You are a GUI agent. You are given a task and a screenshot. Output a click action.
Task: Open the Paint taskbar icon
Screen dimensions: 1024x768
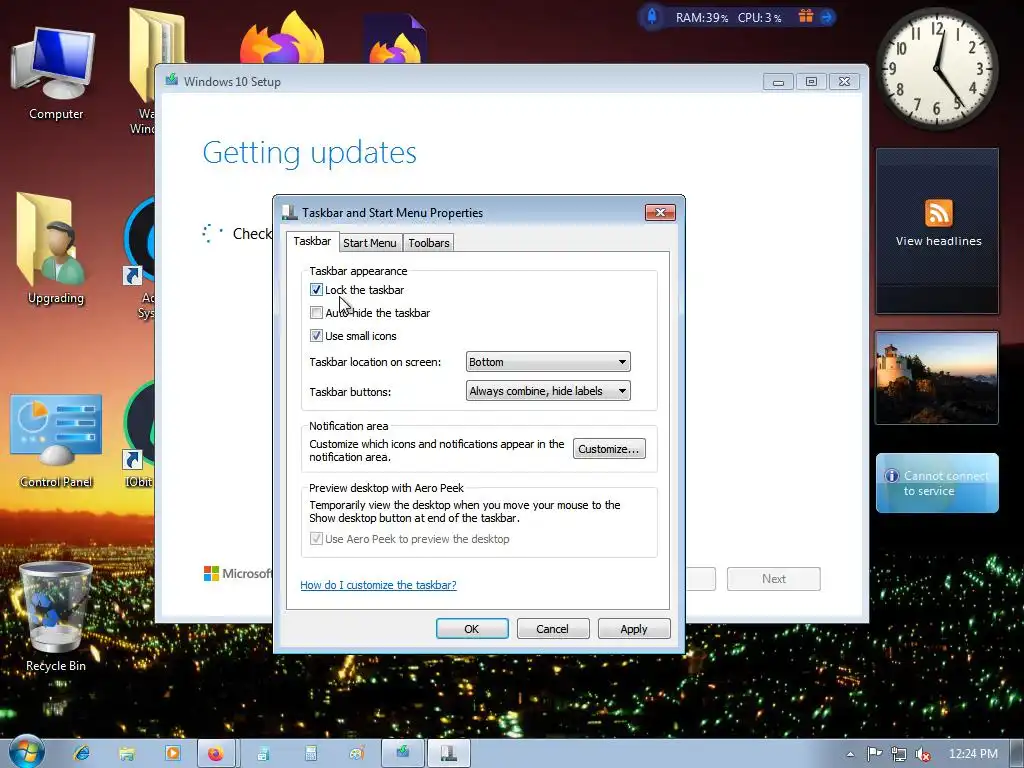(357, 754)
